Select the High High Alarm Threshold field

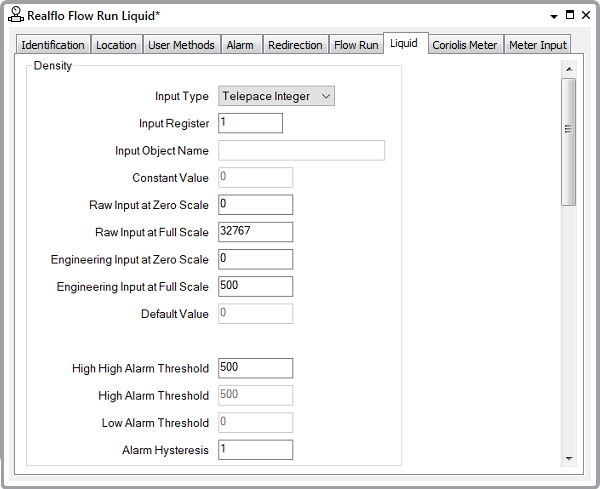point(255,368)
